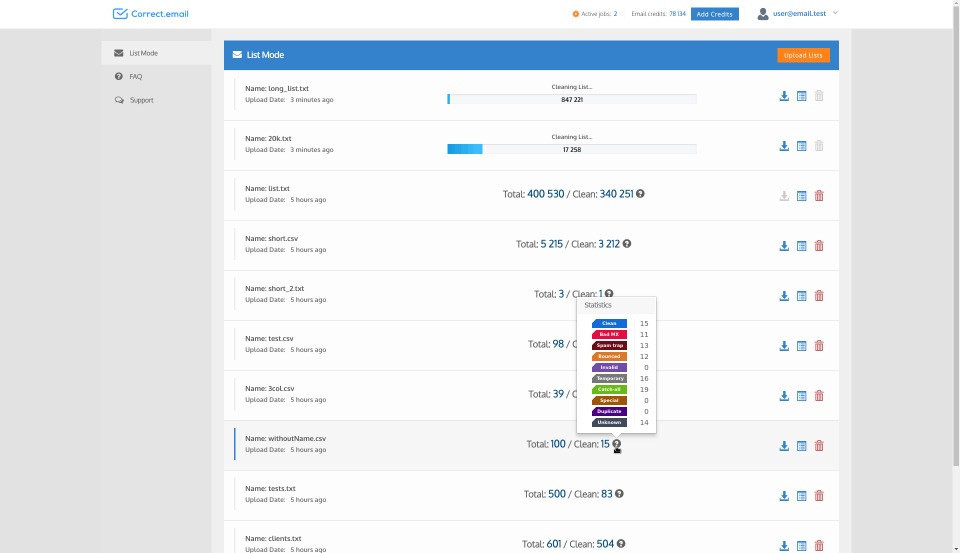Open table view for tests.txt
This screenshot has width=960, height=553.
tap(801, 496)
